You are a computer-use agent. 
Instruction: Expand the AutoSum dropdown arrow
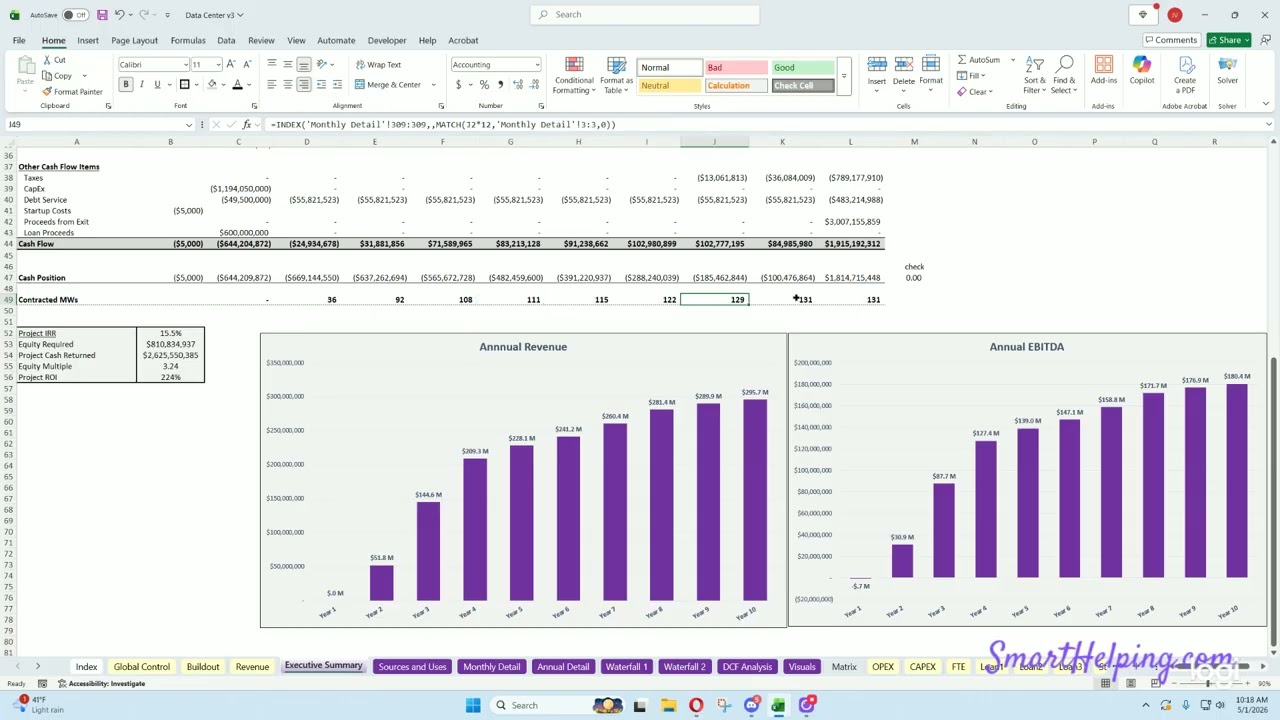click(x=1012, y=60)
